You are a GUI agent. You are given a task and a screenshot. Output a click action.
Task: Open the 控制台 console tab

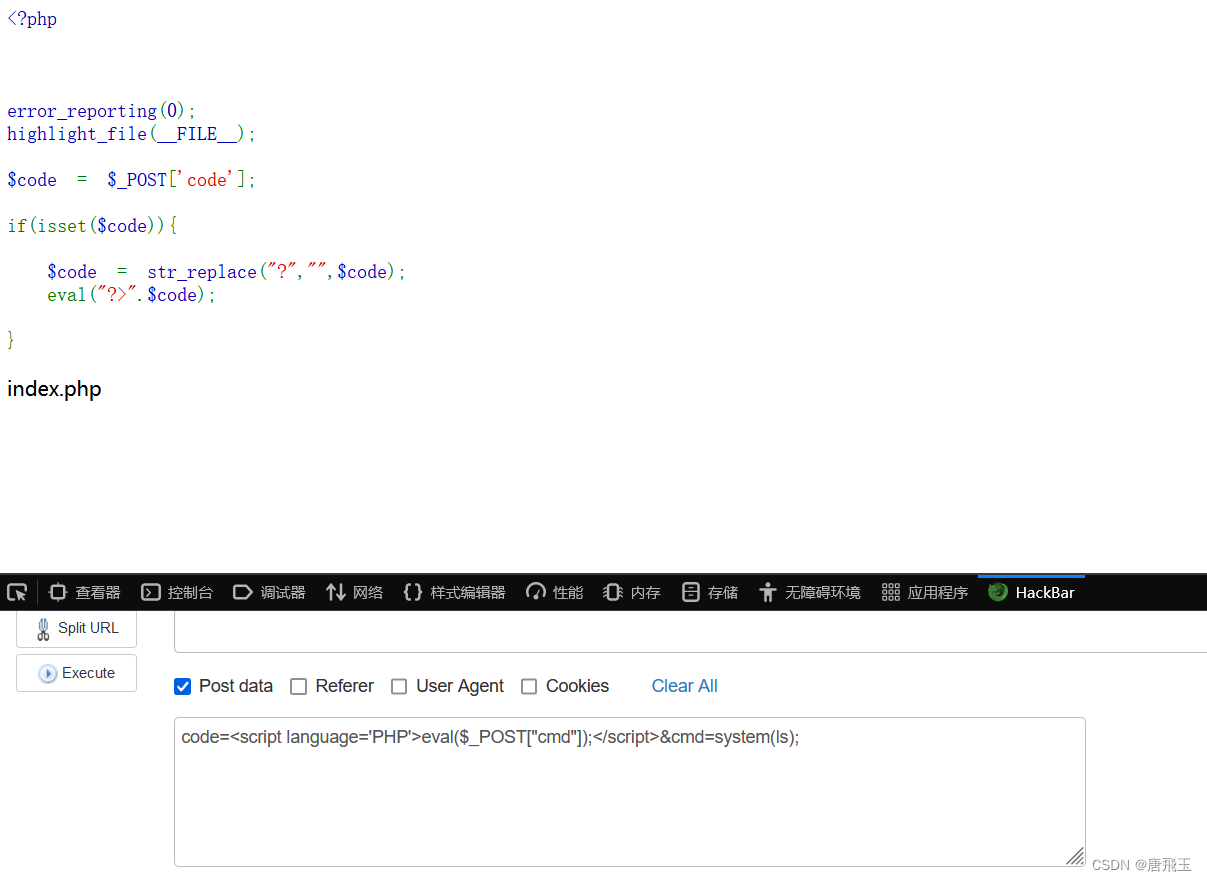coord(177,592)
